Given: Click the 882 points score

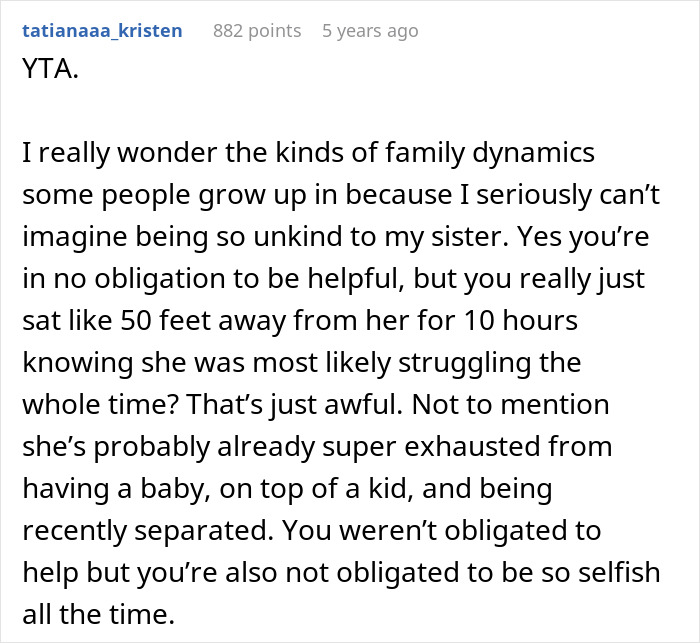Looking at the screenshot, I should pos(257,31).
